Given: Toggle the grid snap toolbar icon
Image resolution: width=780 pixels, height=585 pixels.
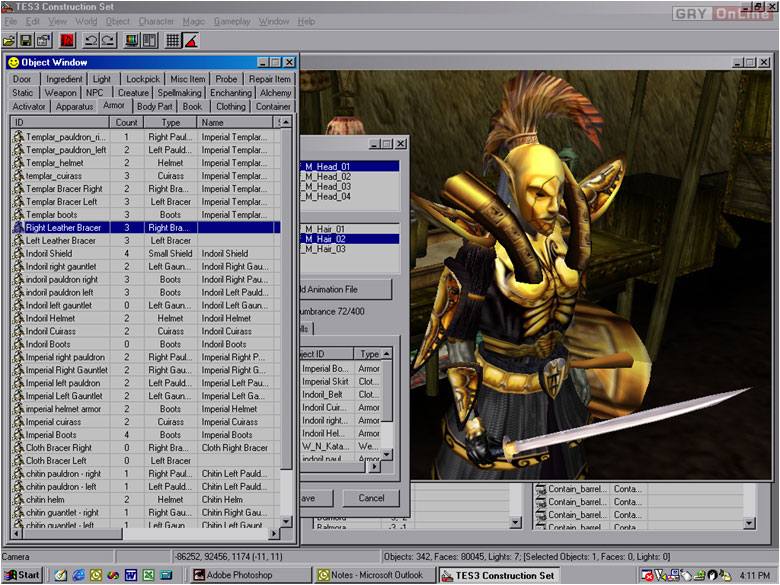Looking at the screenshot, I should [x=173, y=41].
